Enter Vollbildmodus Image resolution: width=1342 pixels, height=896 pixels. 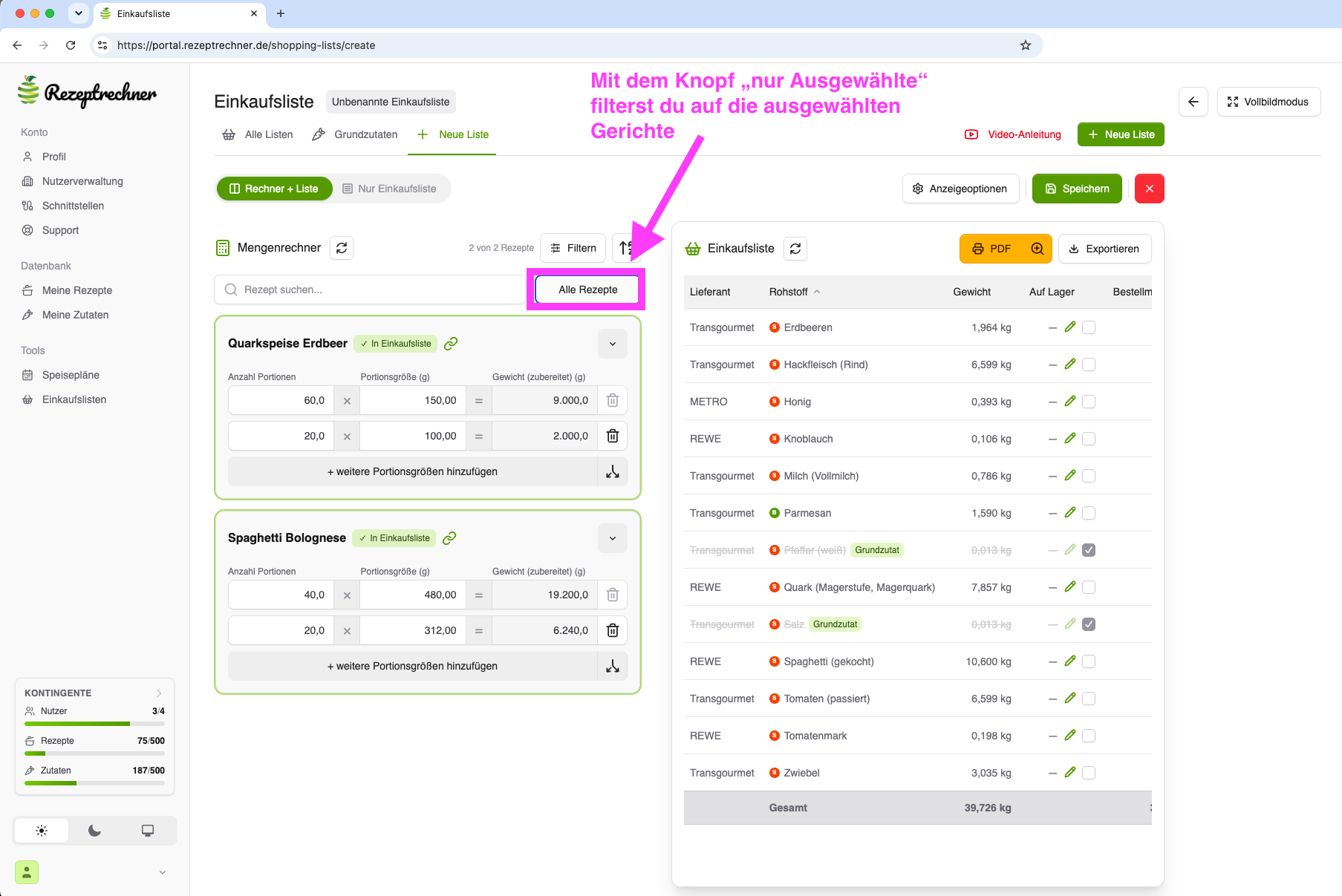coord(1268,102)
